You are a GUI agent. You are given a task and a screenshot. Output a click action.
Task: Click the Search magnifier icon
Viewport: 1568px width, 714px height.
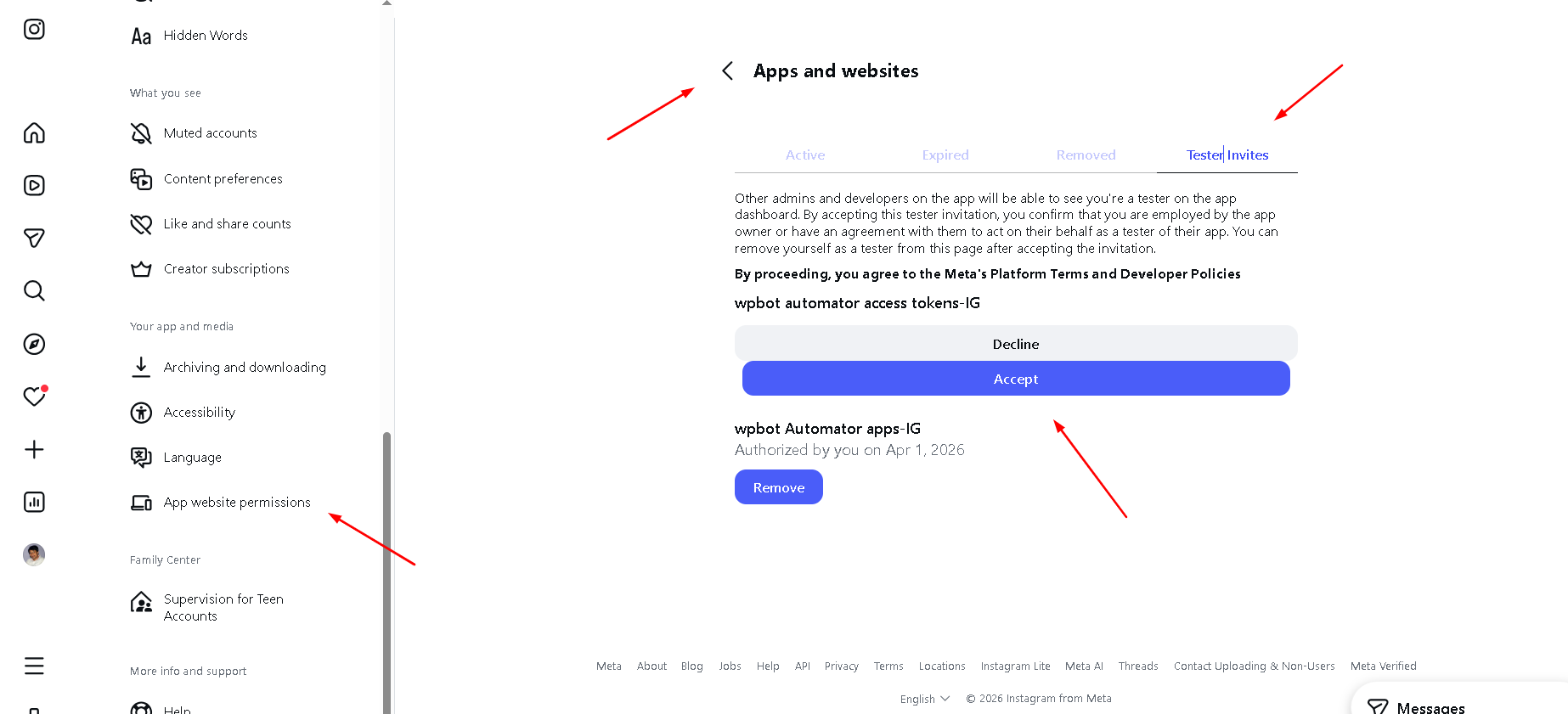pyautogui.click(x=34, y=291)
